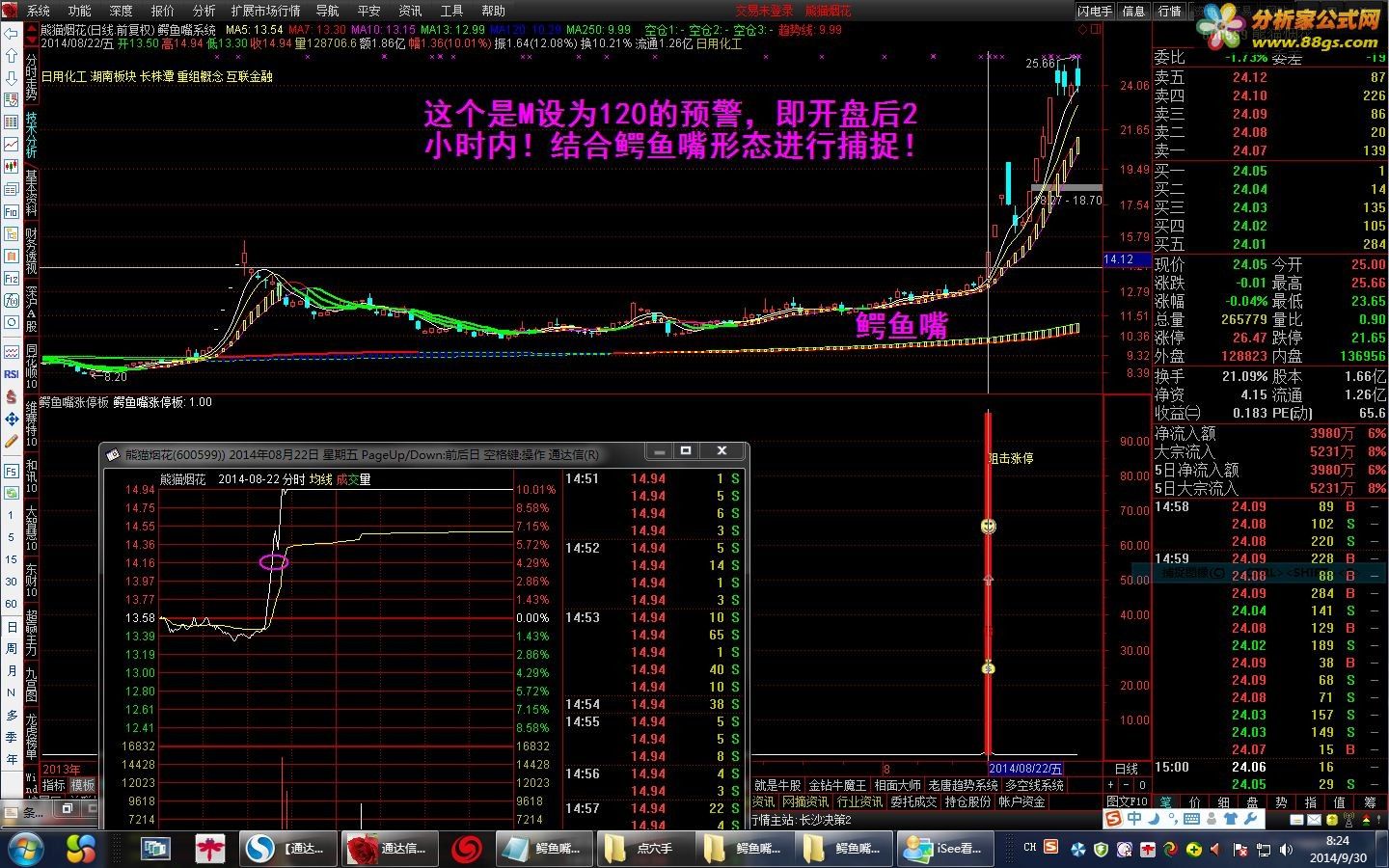Click the minus zoom button near 日线

1126,785
